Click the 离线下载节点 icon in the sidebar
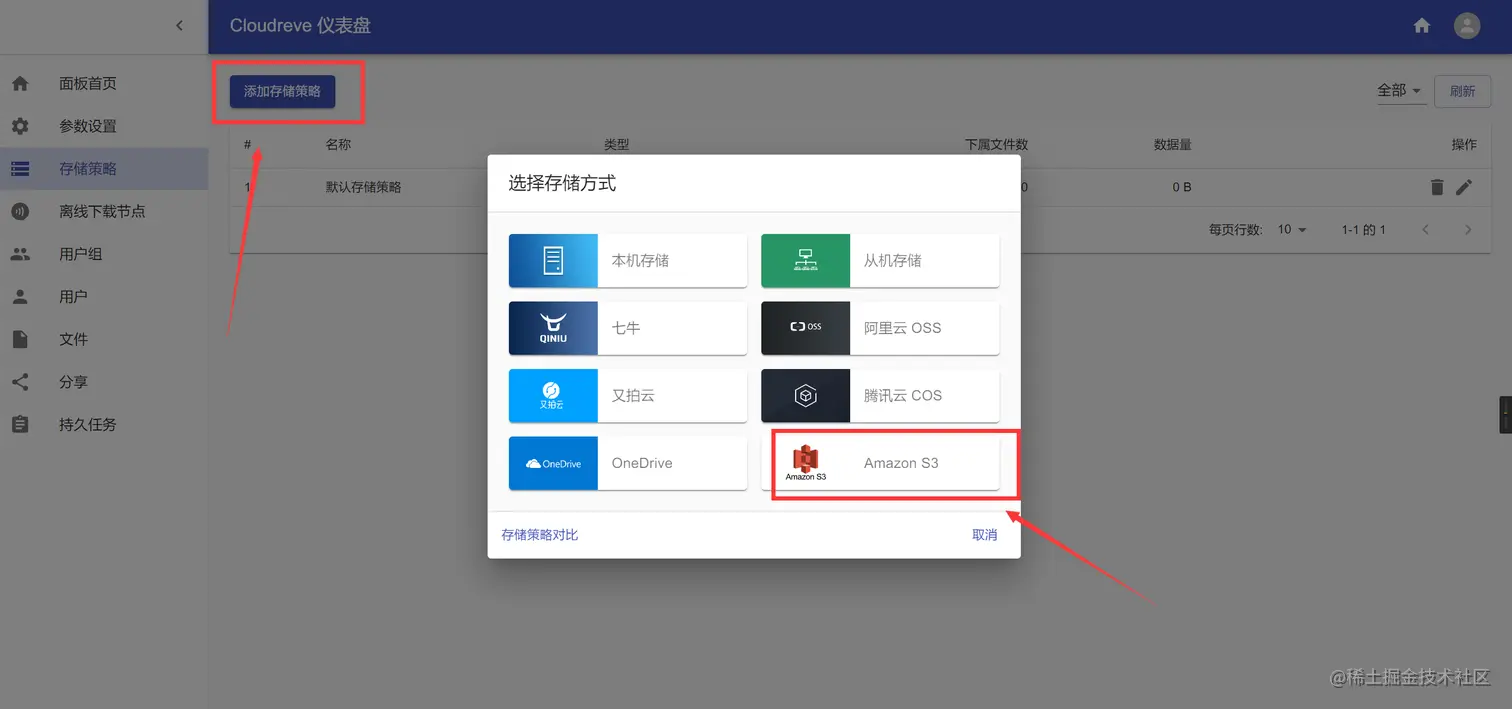The height and width of the screenshot is (709, 1512). 20,211
